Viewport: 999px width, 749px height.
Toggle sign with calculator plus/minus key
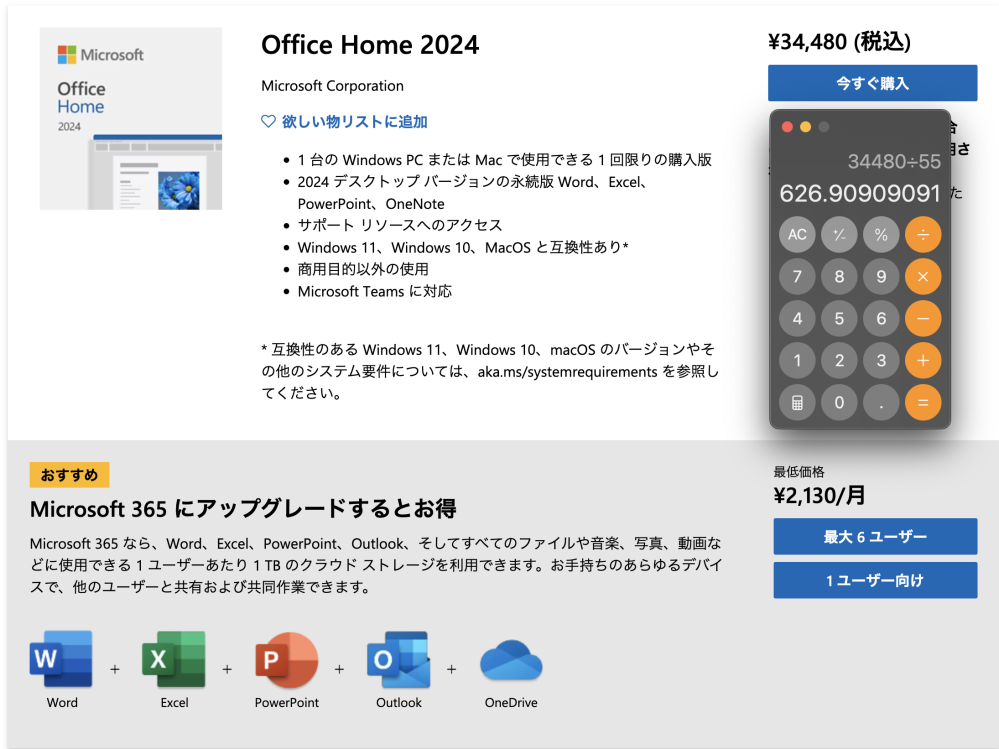839,234
